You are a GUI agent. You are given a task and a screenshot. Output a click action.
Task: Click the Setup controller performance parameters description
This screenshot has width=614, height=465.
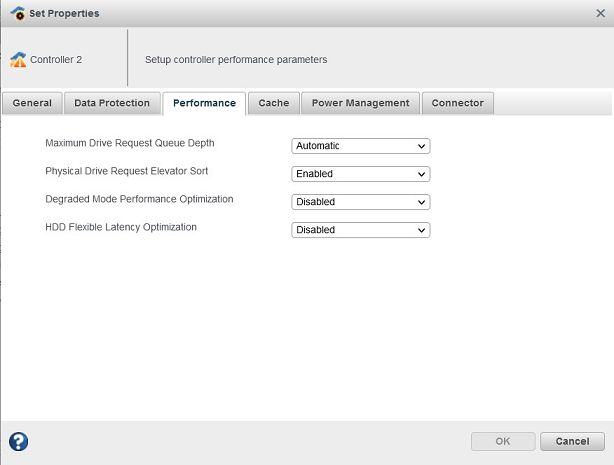click(x=236, y=60)
